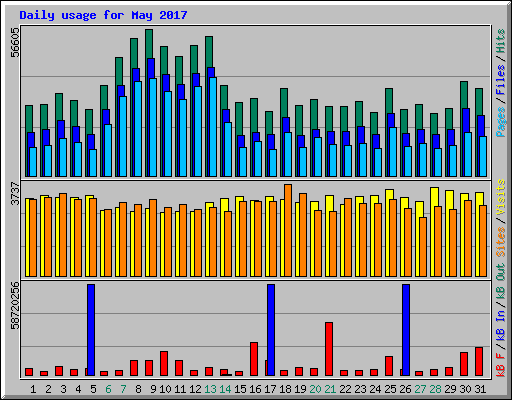Select day label 30 on the axis

(x=465, y=389)
